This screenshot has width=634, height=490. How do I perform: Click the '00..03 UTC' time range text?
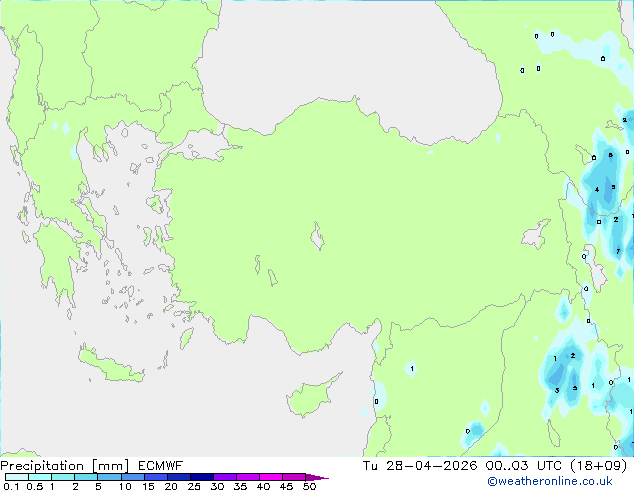[x=524, y=466]
